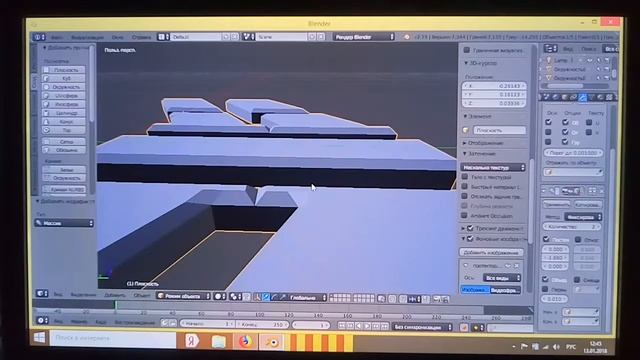Screen dimensions: 640x360
Task: Add new screen layout next to Default
Action: 226,37
